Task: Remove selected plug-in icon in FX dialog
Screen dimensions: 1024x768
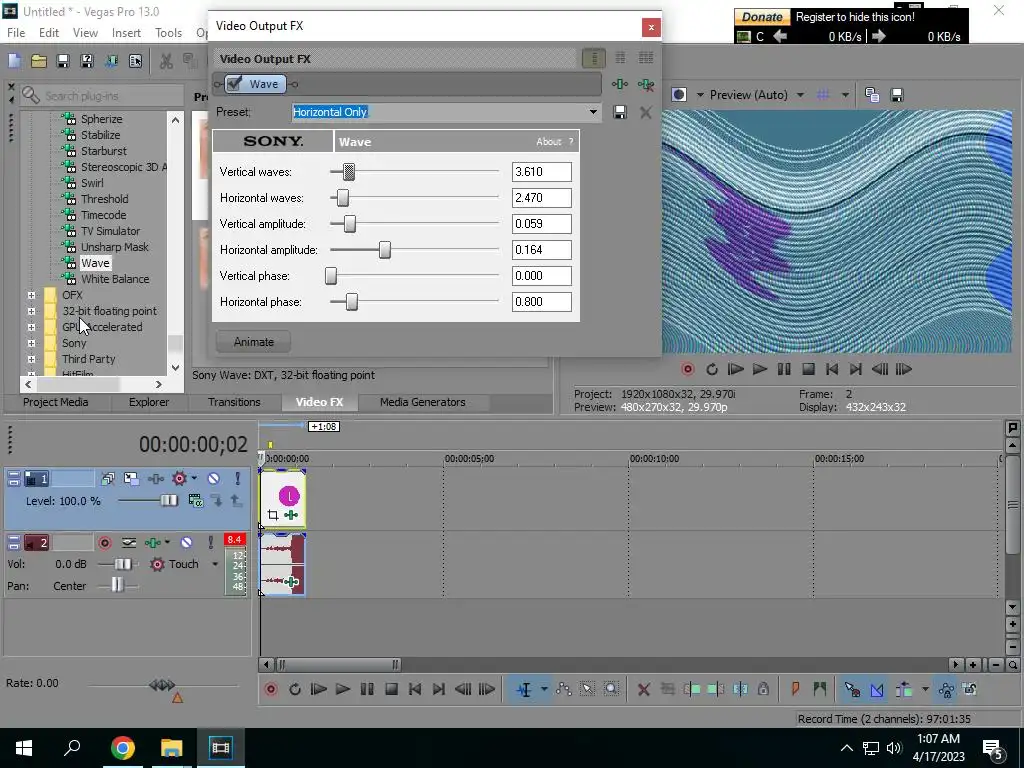Action: [646, 84]
